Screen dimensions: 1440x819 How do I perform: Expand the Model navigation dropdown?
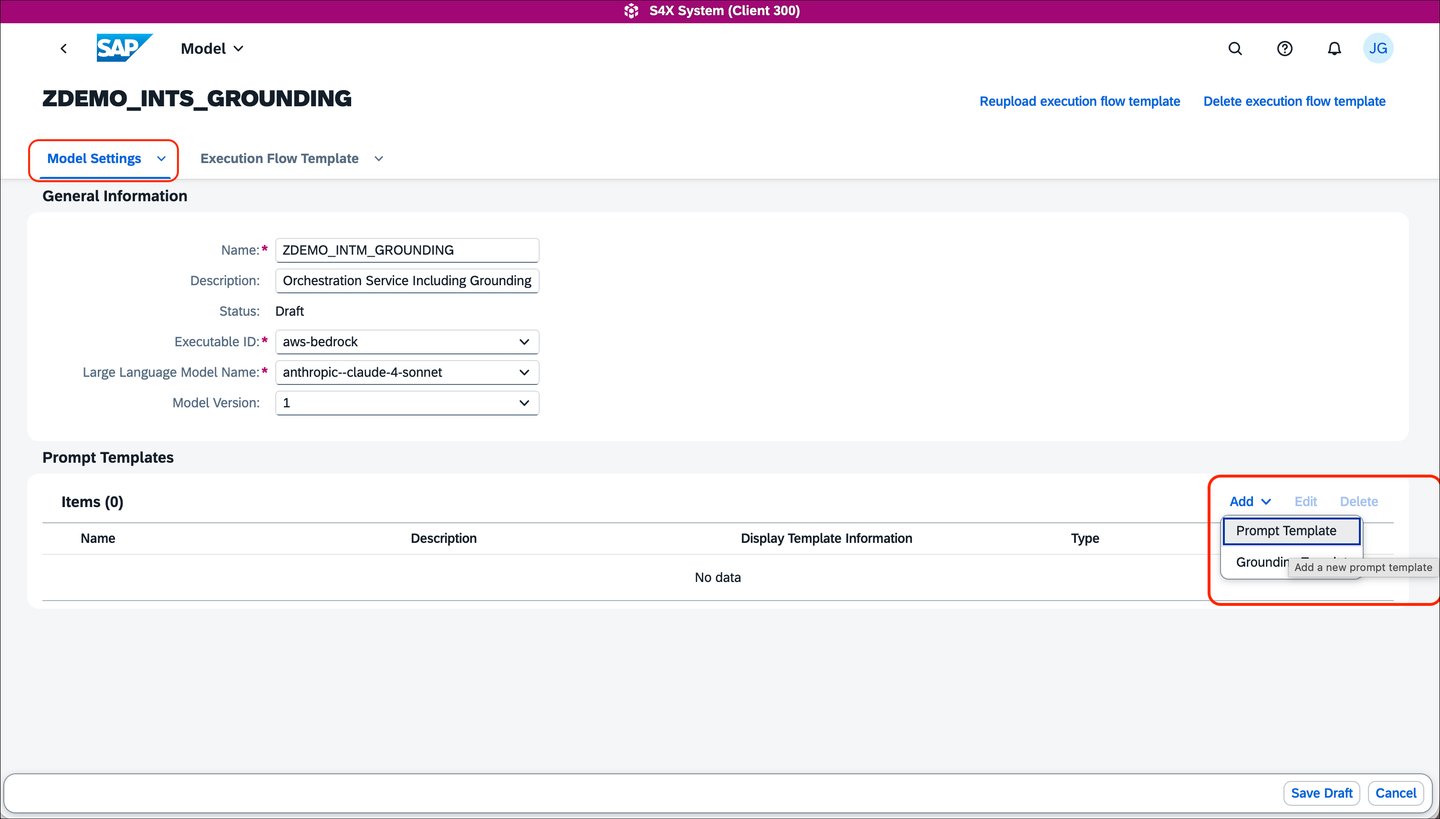(212, 48)
